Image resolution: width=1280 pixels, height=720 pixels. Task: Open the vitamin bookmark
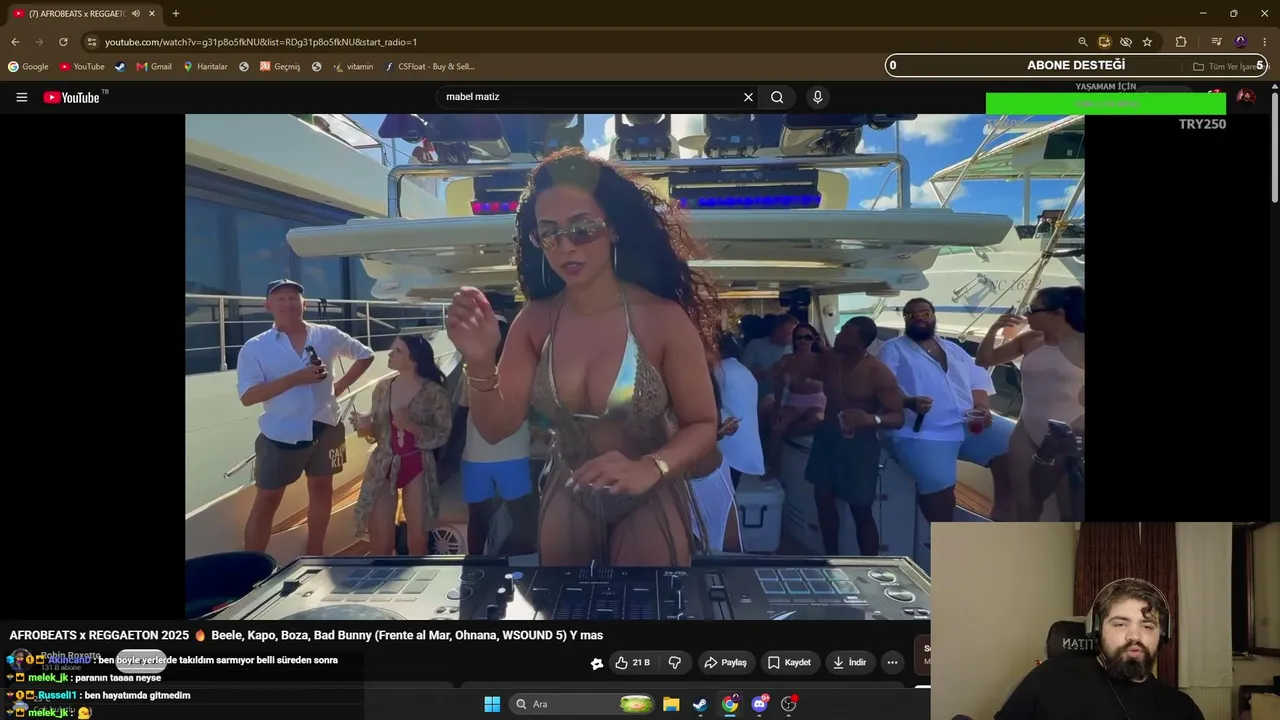tap(353, 67)
